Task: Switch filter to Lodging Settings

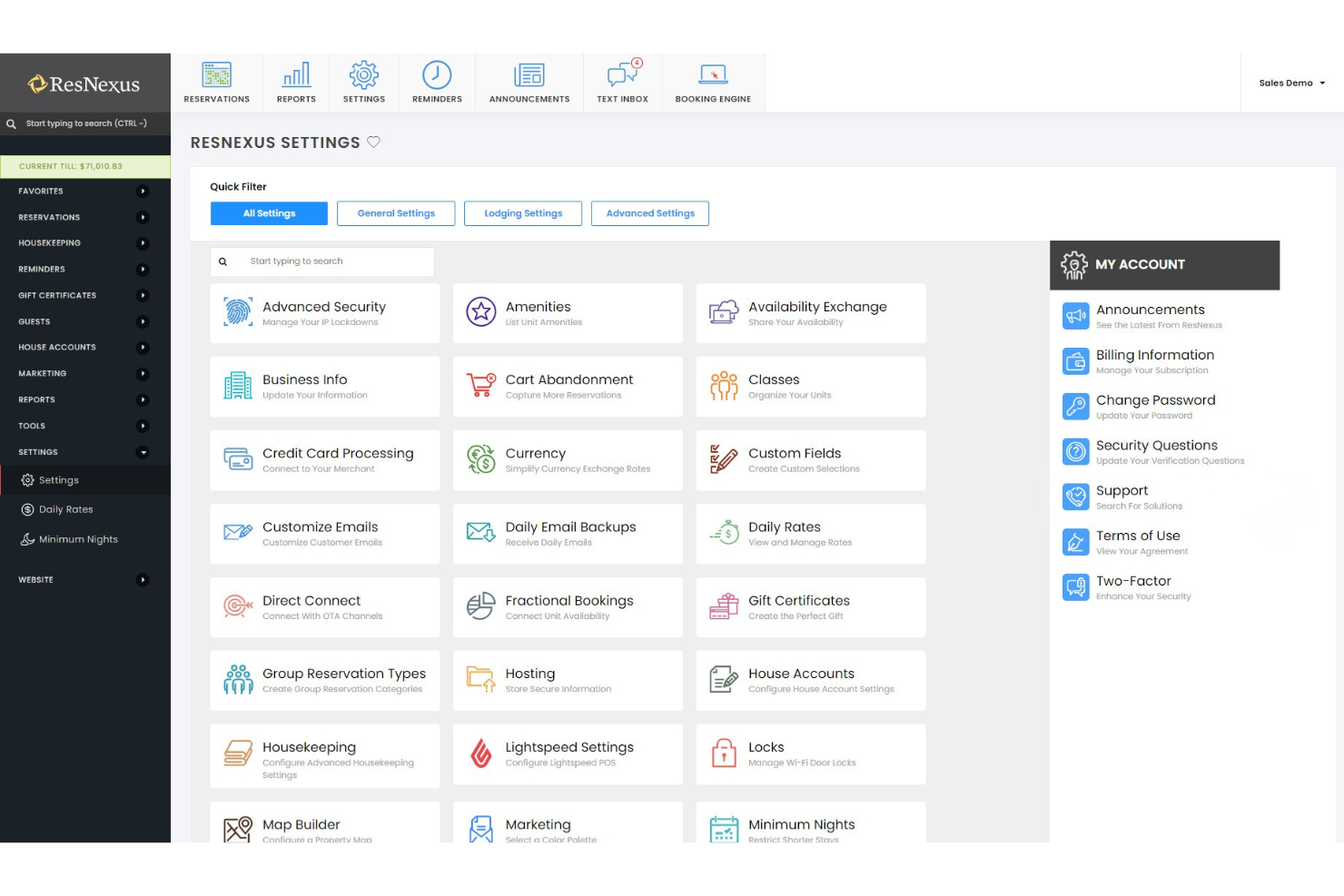Action: [x=523, y=213]
